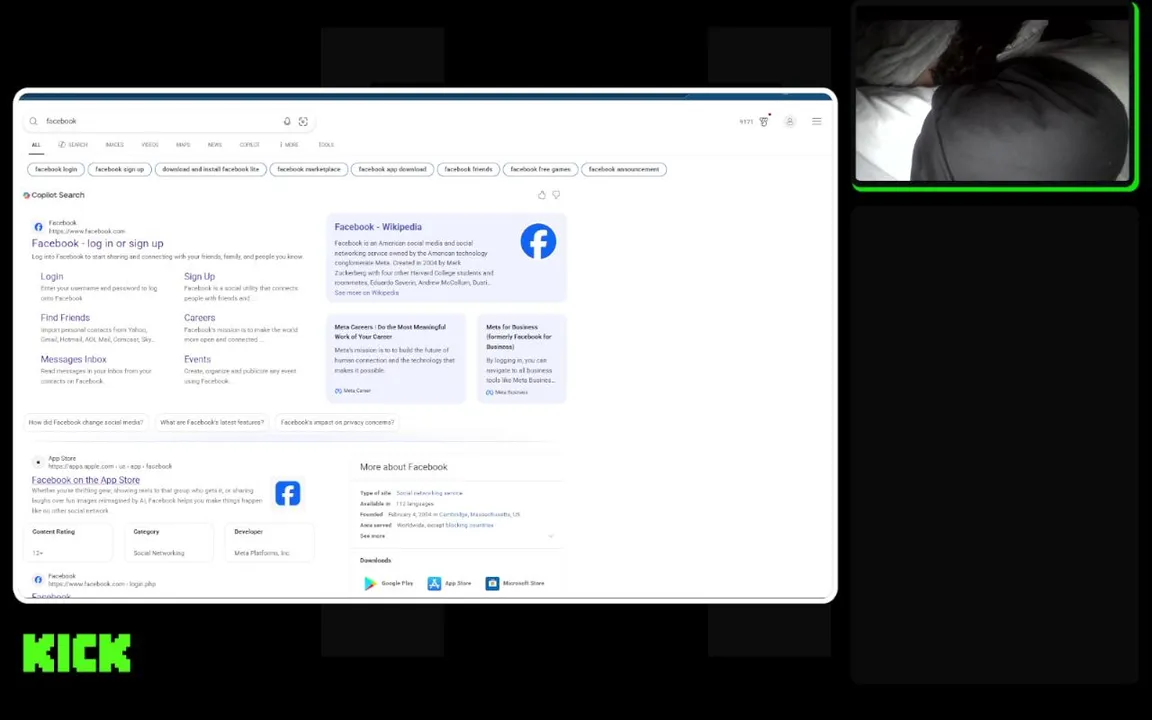Click Facebook favicon for login.php result
1152x720 pixels.
point(38,580)
